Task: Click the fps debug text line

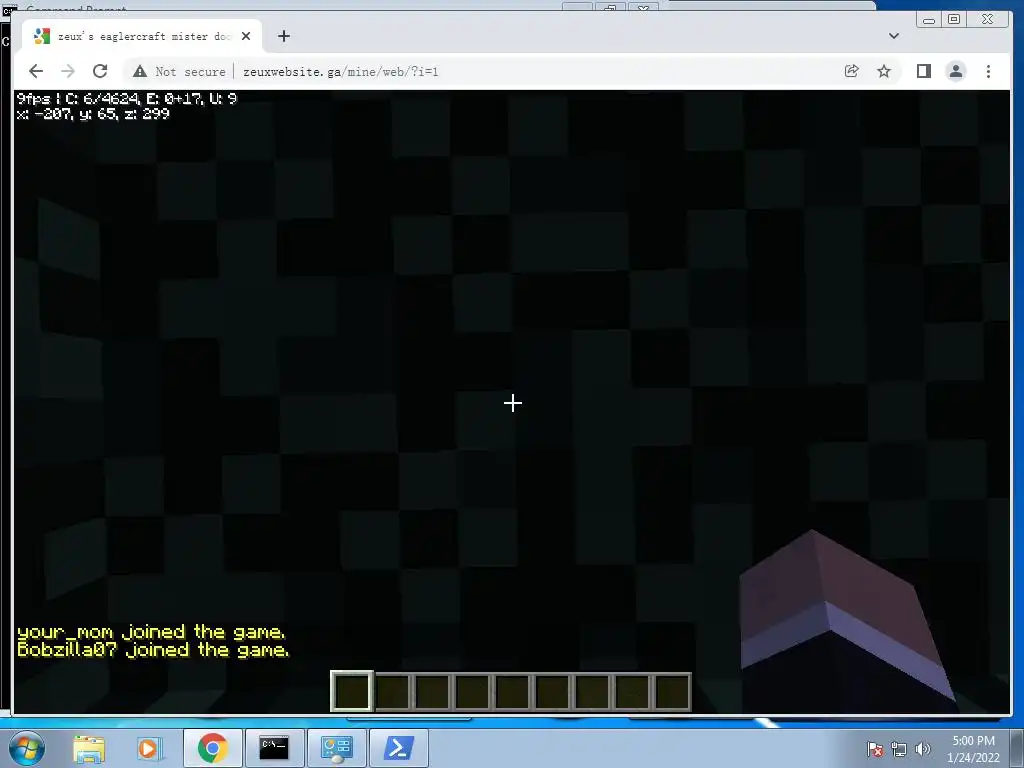Action: click(127, 99)
